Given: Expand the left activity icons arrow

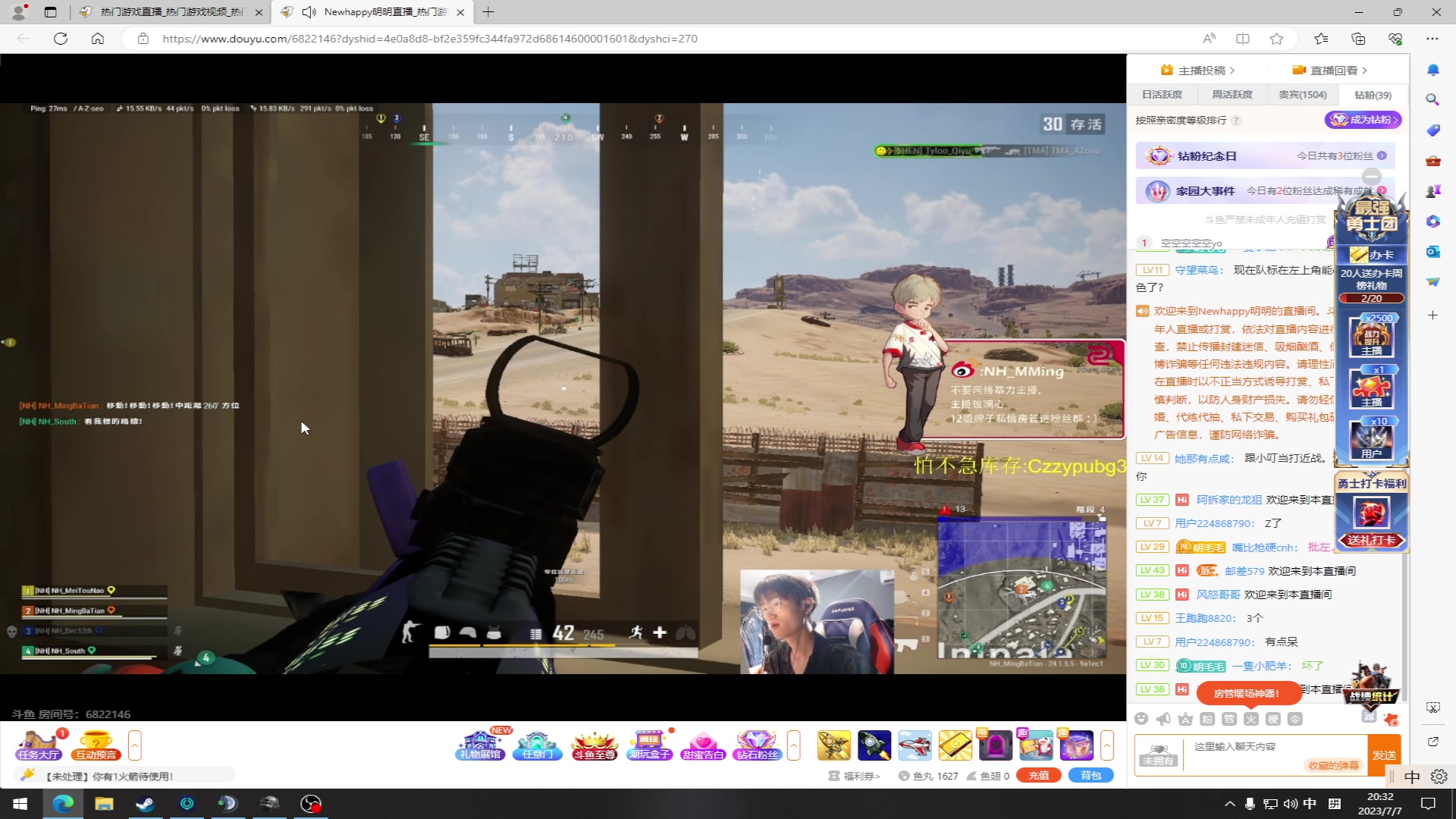Looking at the screenshot, I should tap(134, 745).
